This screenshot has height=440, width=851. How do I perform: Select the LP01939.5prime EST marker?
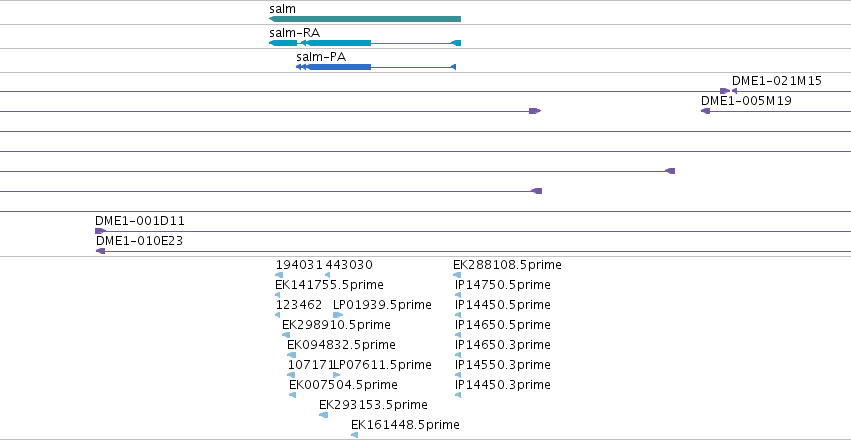coord(338,315)
